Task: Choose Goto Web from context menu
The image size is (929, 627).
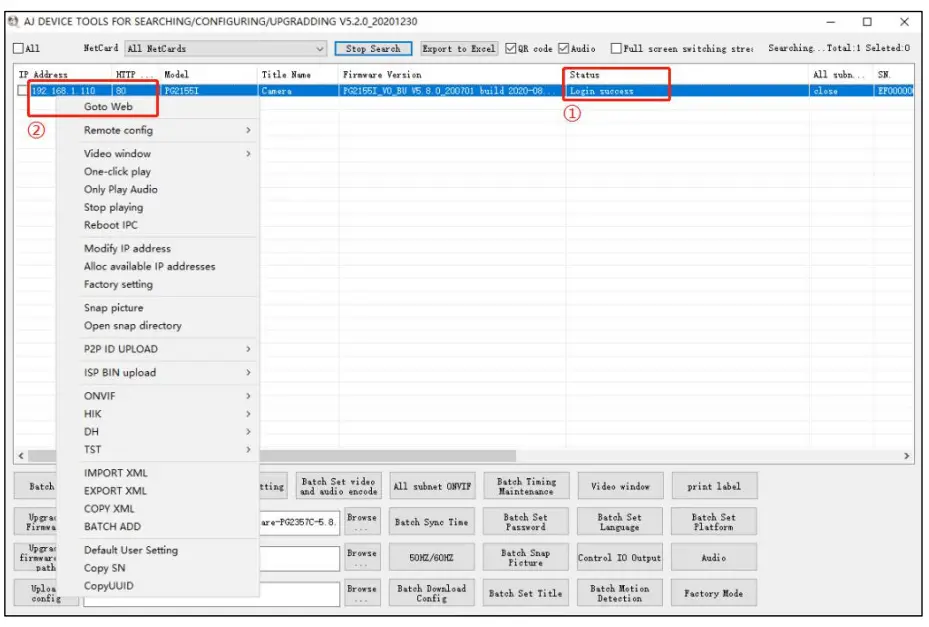Action: 108,107
